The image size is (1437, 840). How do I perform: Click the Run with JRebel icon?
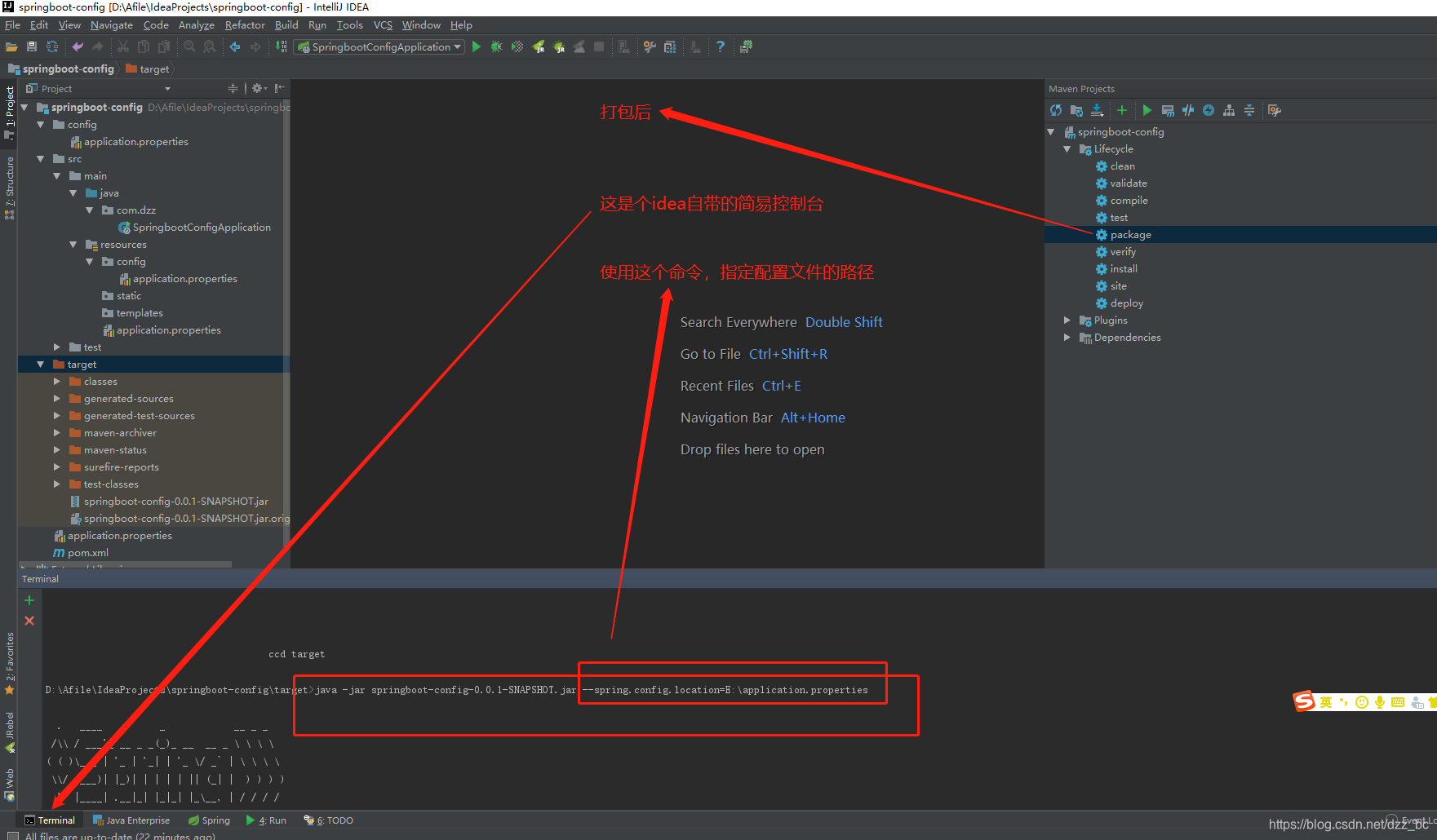[539, 47]
